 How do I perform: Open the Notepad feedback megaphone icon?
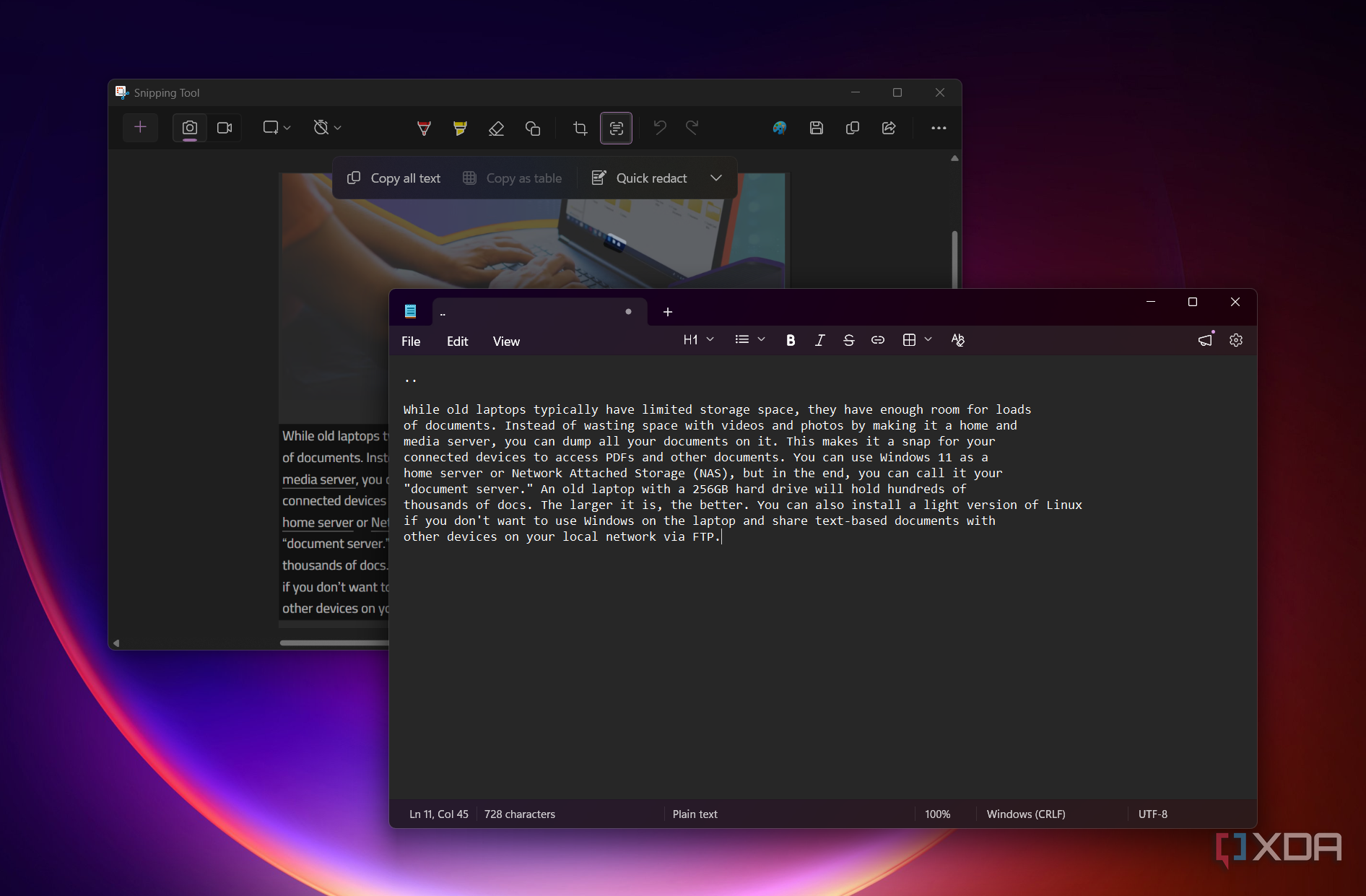tap(1205, 340)
